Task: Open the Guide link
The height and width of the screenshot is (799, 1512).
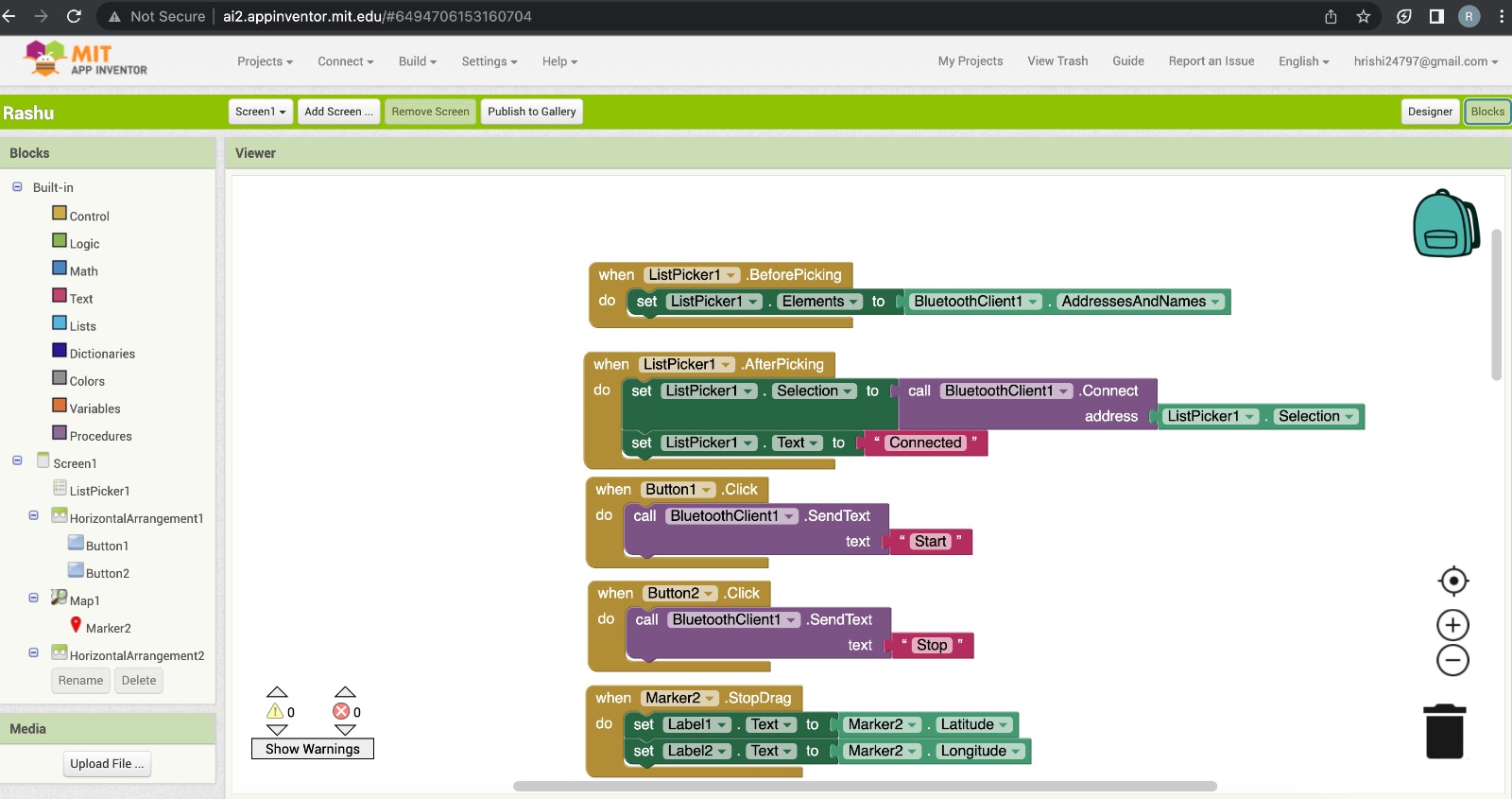Action: (x=1128, y=61)
